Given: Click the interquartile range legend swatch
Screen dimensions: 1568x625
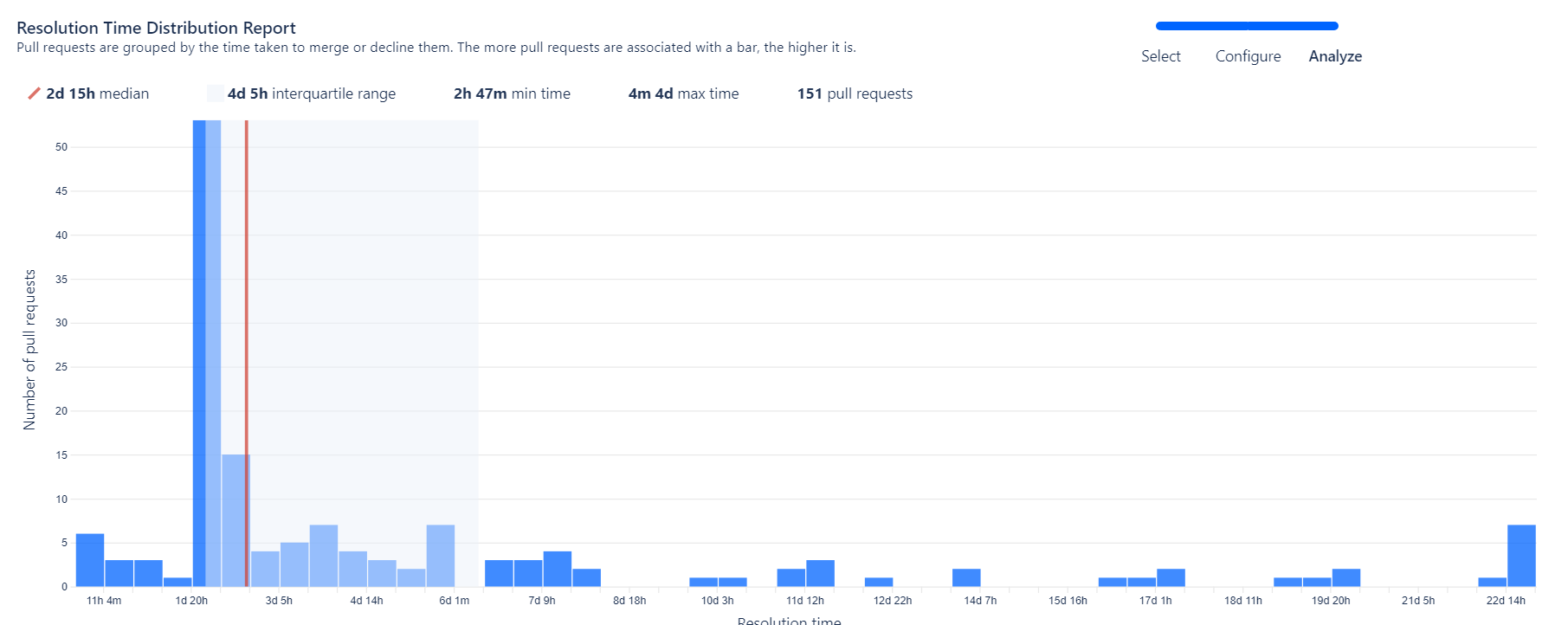Looking at the screenshot, I should [215, 93].
